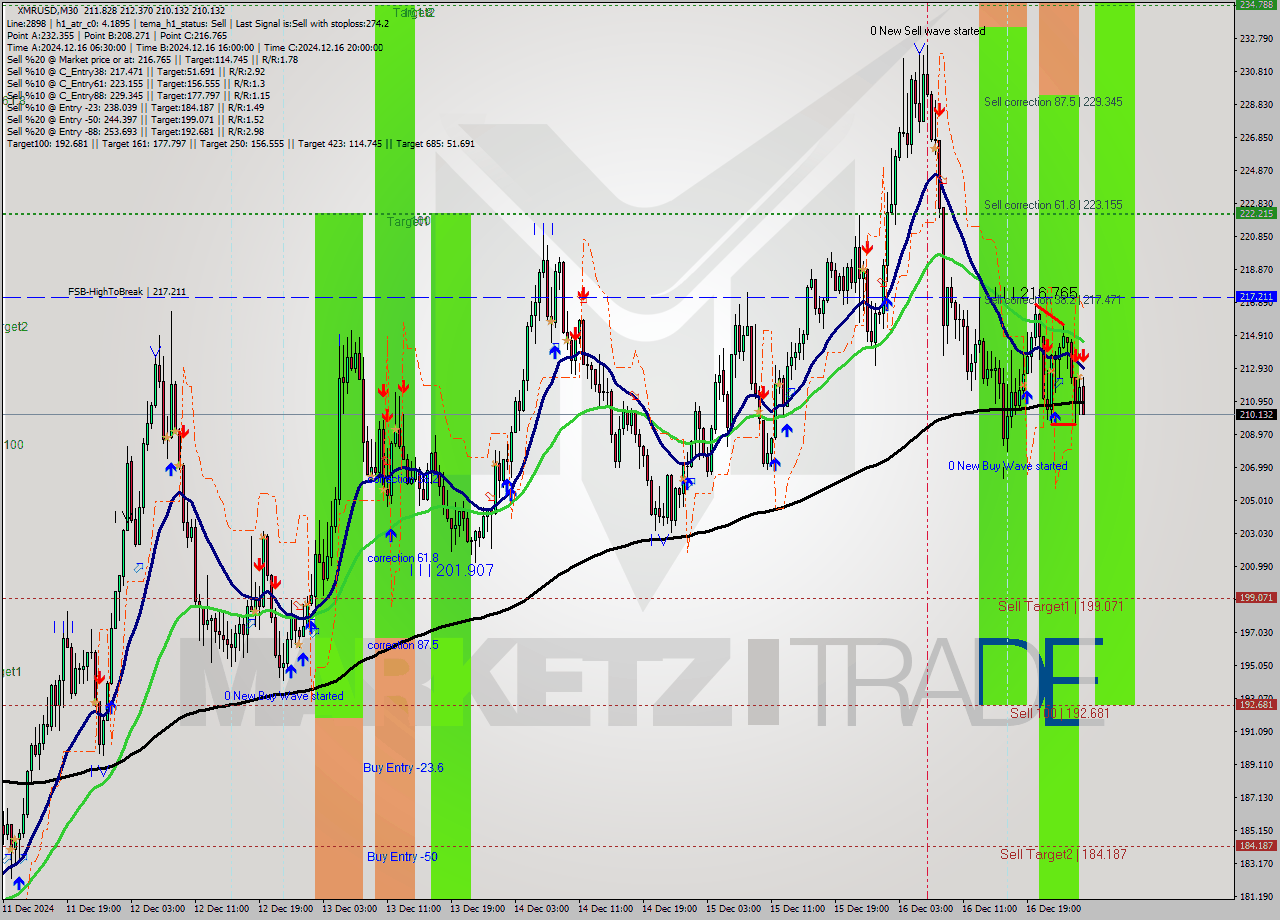Click 189.110 on the price axis
Viewport: 1280px width, 920px height.
pos(1256,764)
